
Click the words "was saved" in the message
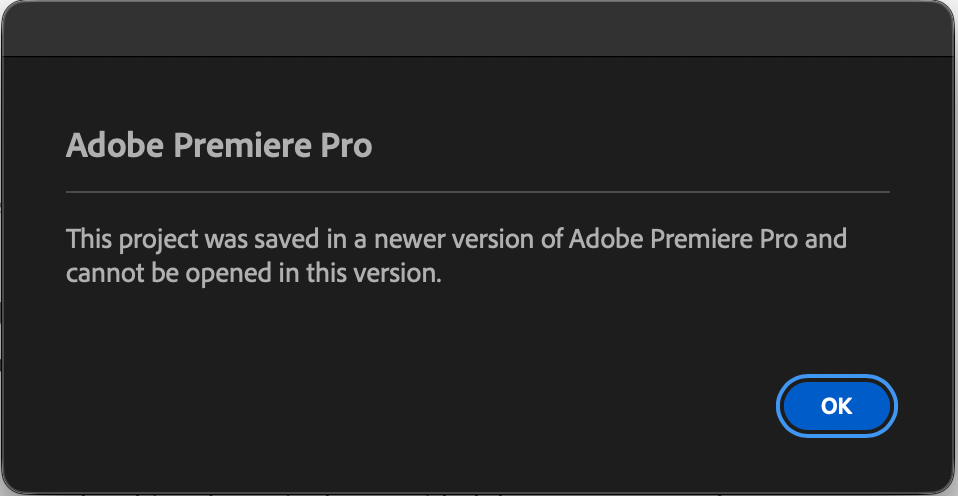249,240
